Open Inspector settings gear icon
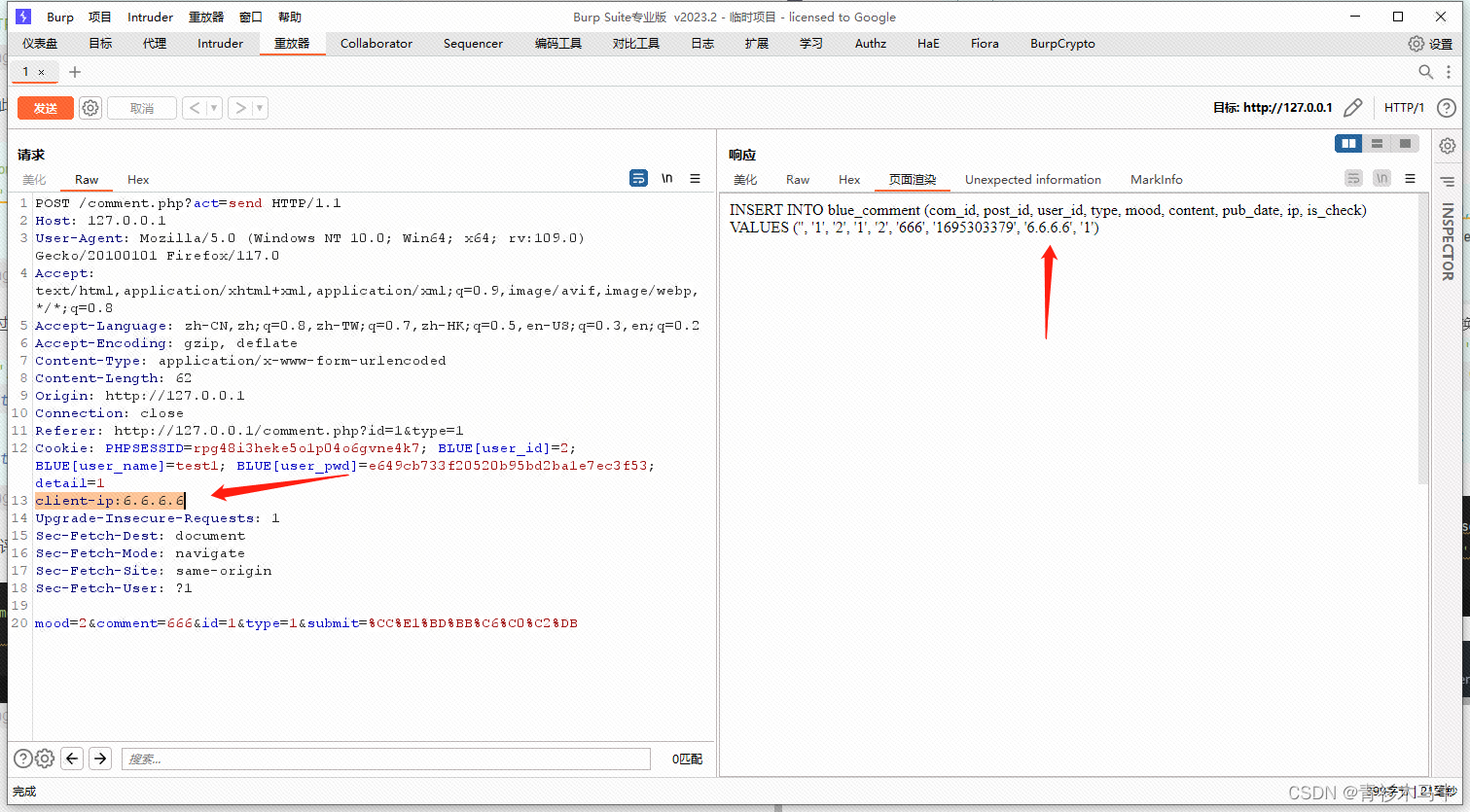Image resolution: width=1470 pixels, height=812 pixels. click(1448, 146)
